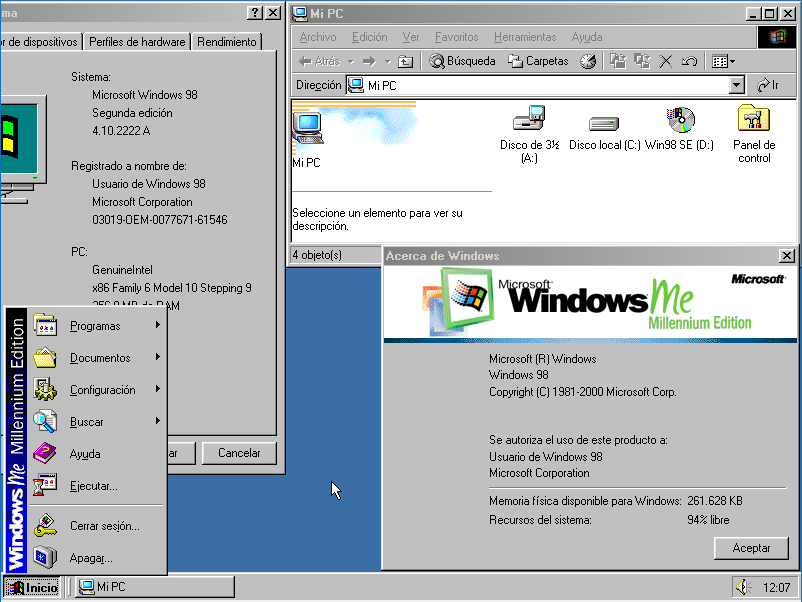Open Ayuda in the Start menu

[x=98, y=454]
